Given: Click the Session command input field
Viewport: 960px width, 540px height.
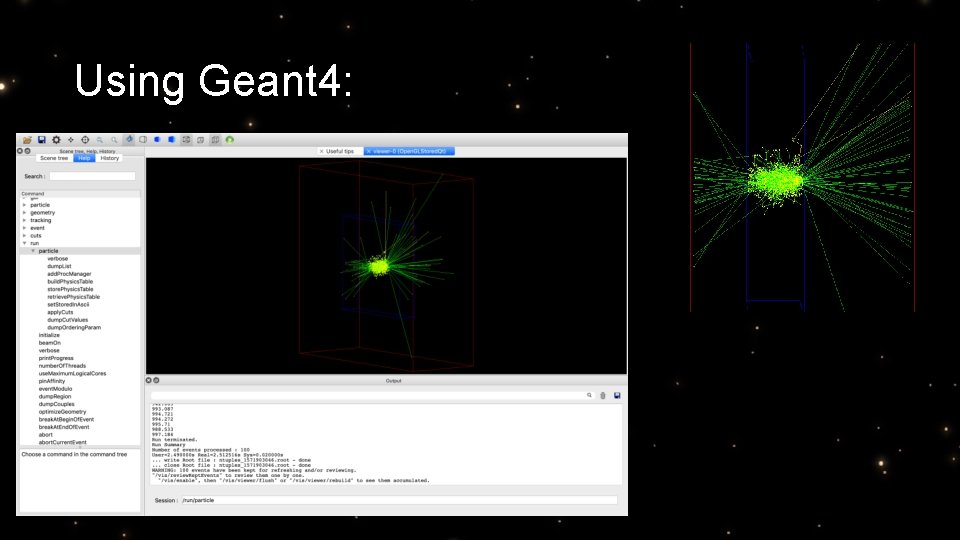Looking at the screenshot, I should (x=399, y=500).
